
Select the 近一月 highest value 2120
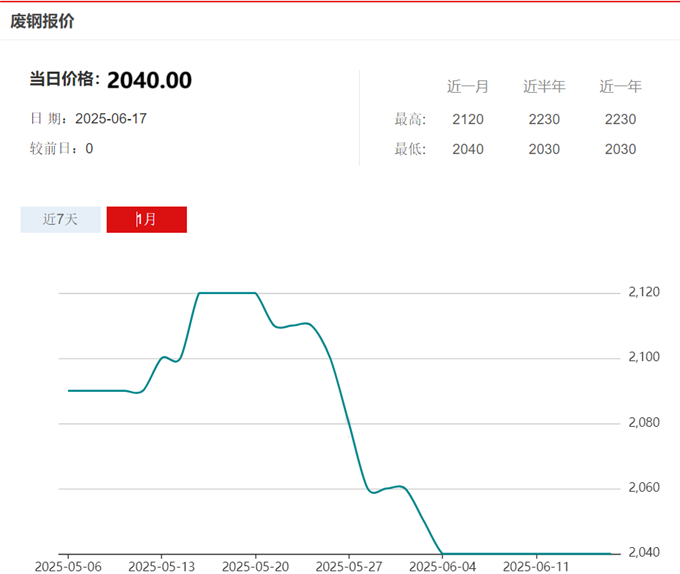(x=467, y=120)
